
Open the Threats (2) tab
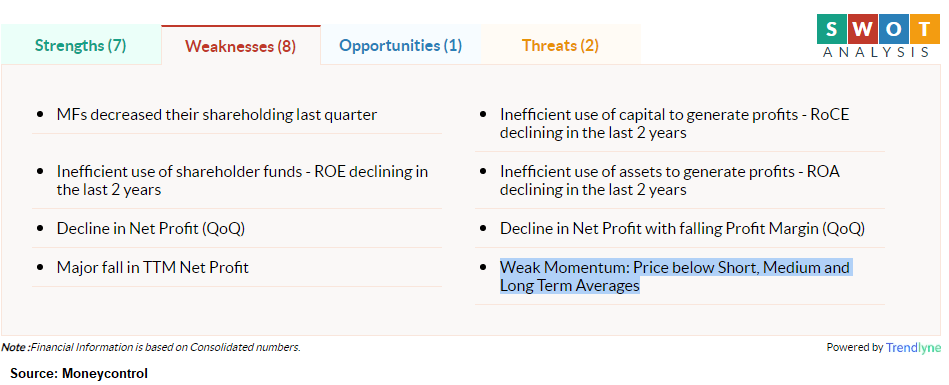pyautogui.click(x=560, y=45)
